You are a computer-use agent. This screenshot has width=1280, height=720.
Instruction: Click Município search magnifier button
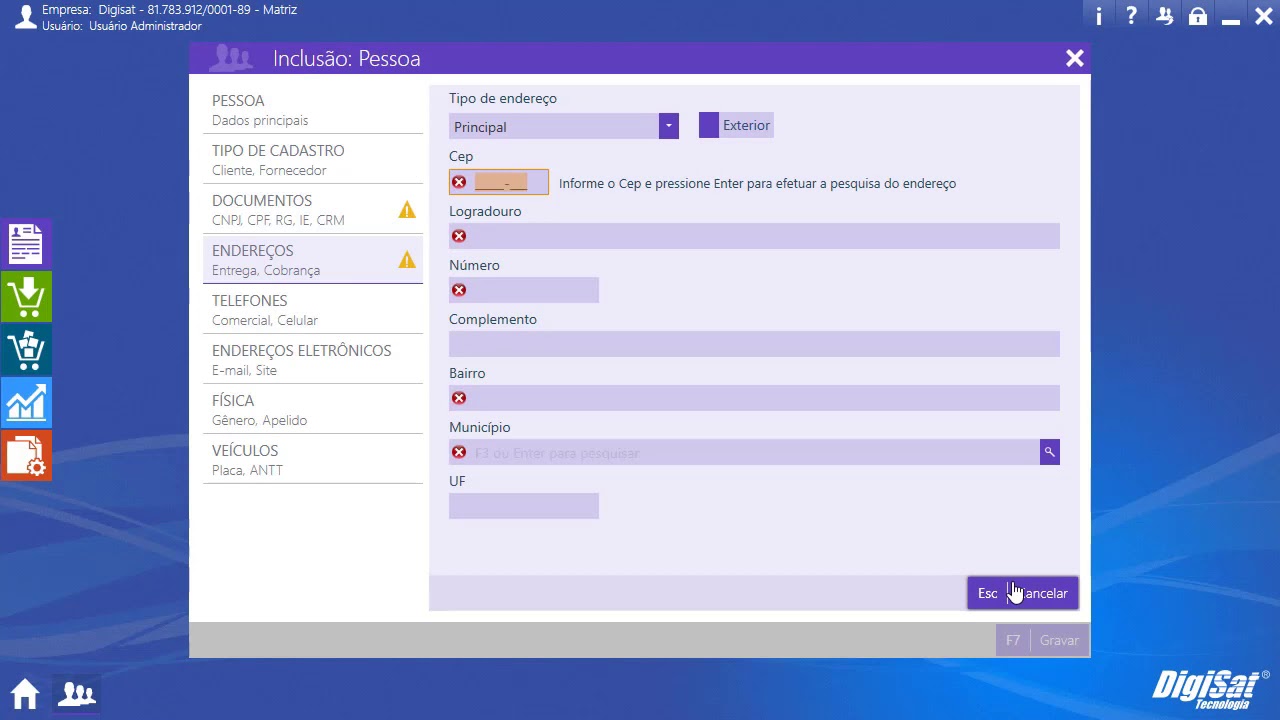[x=1049, y=452]
